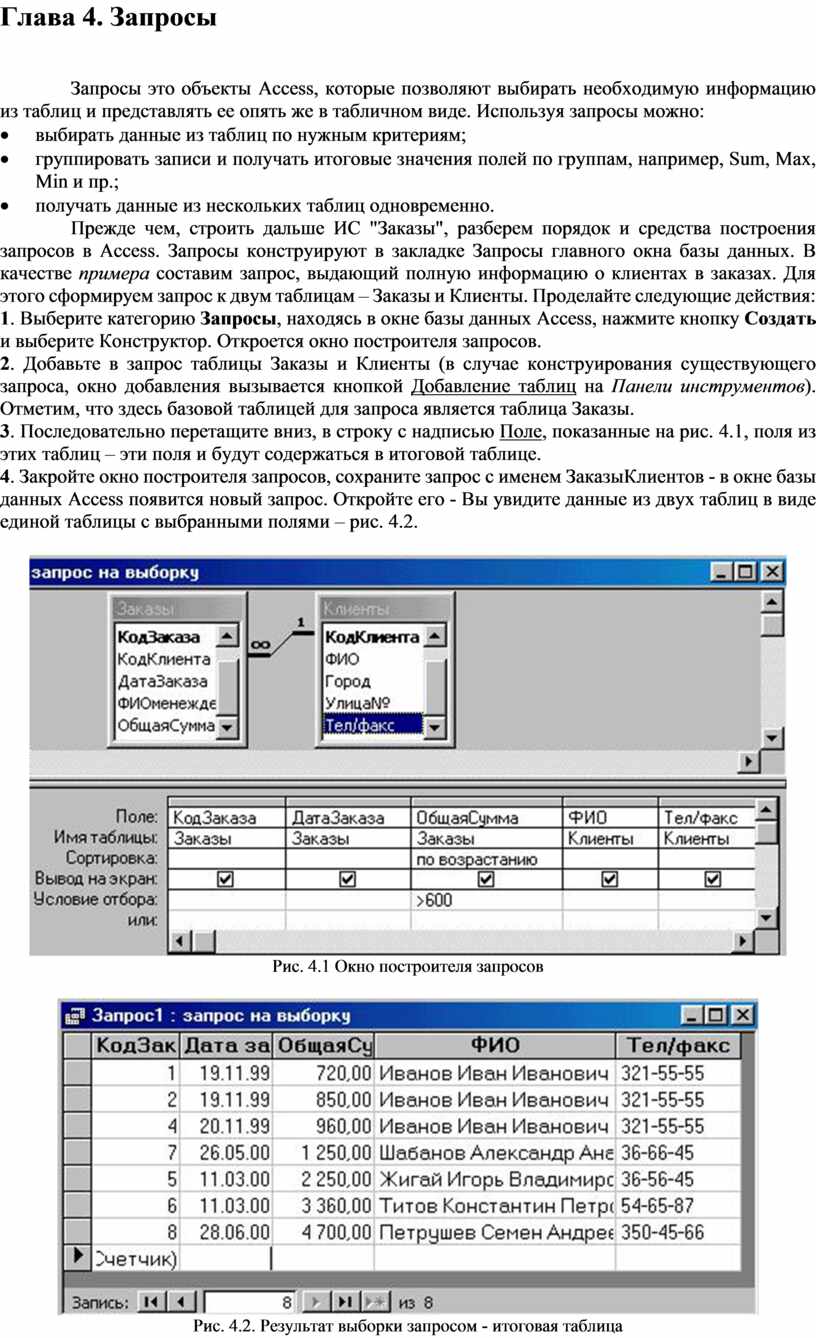
Task: Click the row selector for Титов Константин record
Action: pyautogui.click(x=77, y=1204)
